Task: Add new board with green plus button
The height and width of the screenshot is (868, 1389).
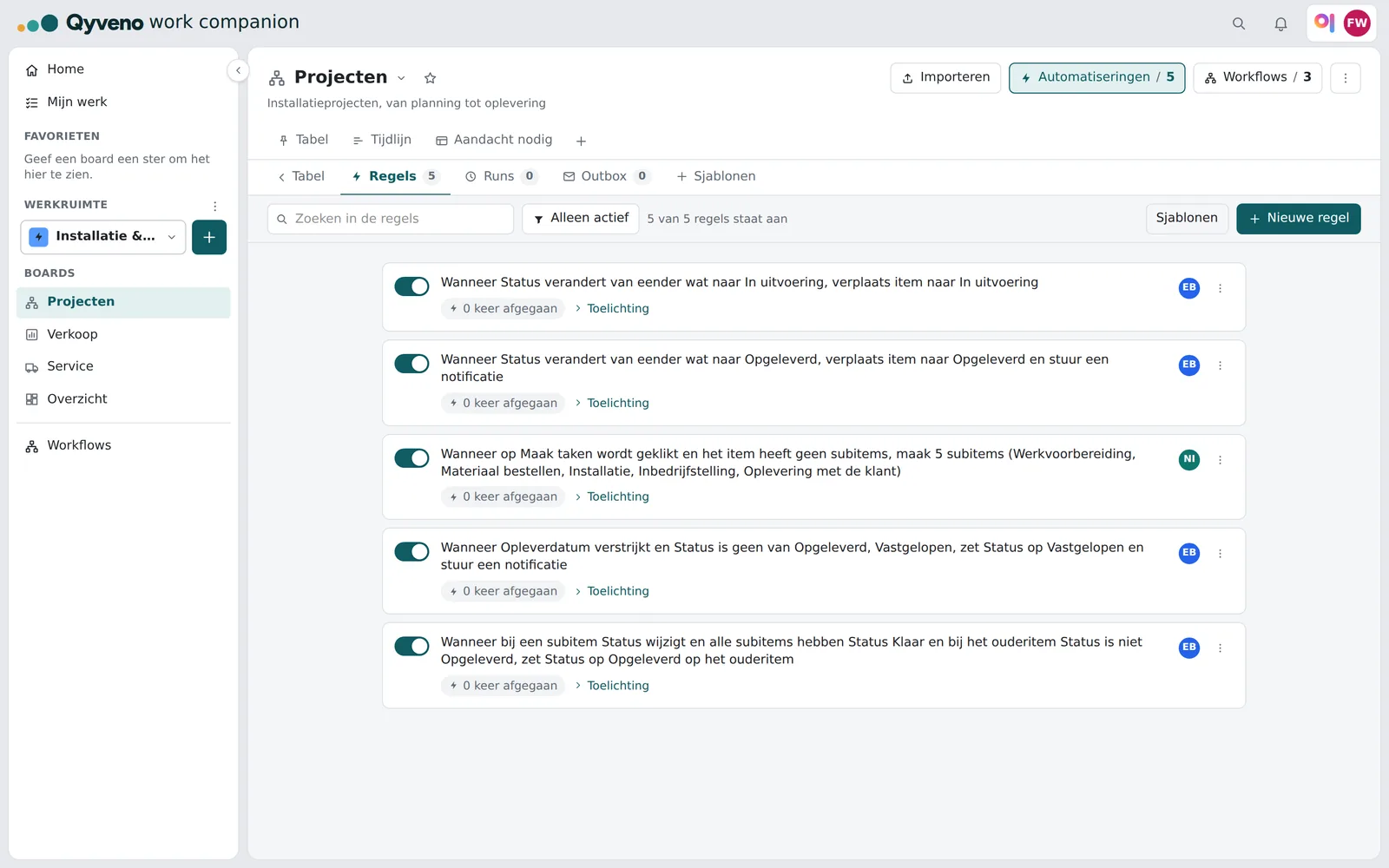Action: point(209,237)
